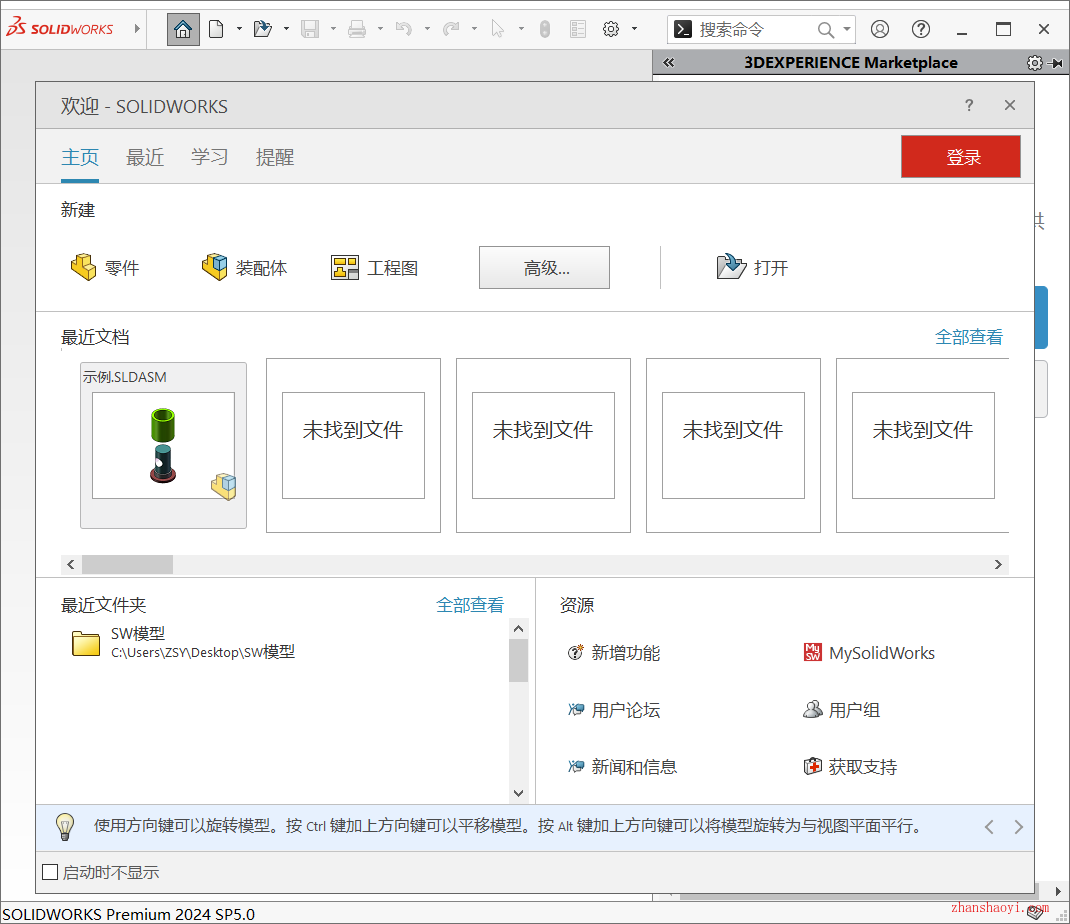Open file using toolbar folder icon
This screenshot has height=924, width=1070.
click(x=263, y=29)
